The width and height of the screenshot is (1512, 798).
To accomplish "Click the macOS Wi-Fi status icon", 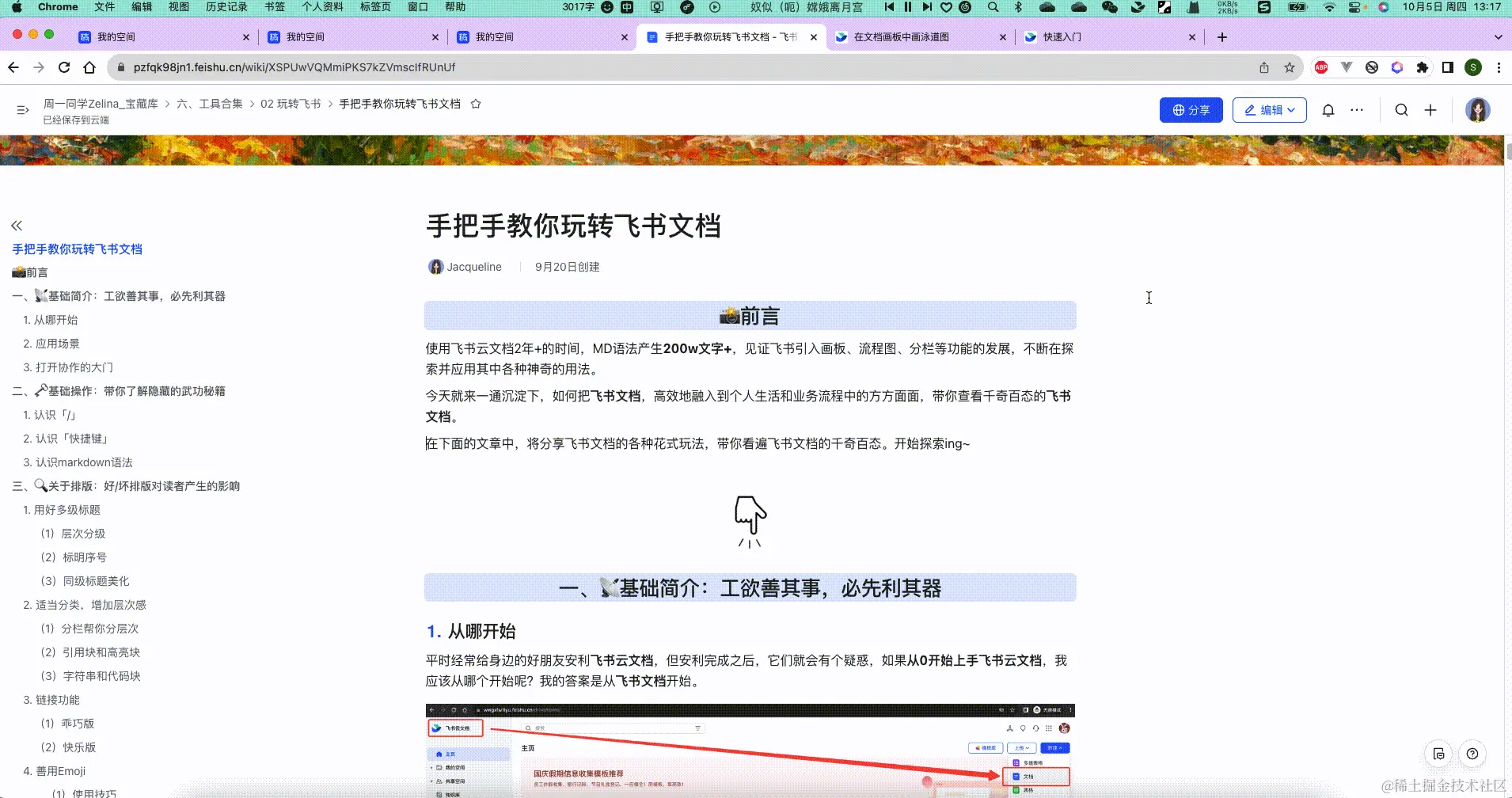I will [x=1330, y=7].
